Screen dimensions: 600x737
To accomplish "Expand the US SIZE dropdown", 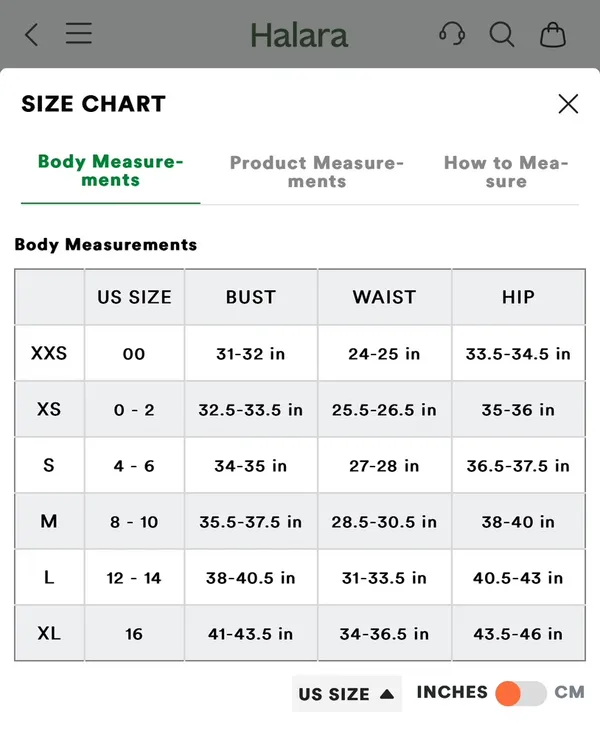I will pos(347,694).
